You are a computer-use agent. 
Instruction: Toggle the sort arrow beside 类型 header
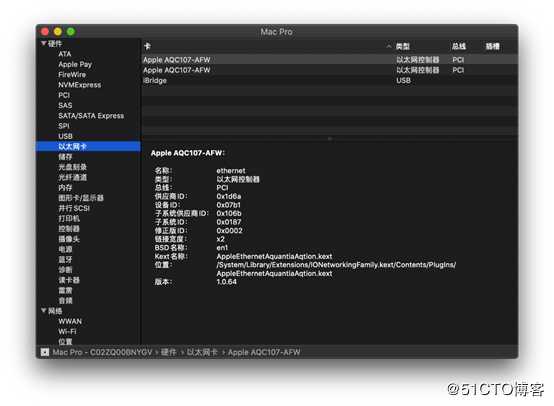(x=389, y=46)
